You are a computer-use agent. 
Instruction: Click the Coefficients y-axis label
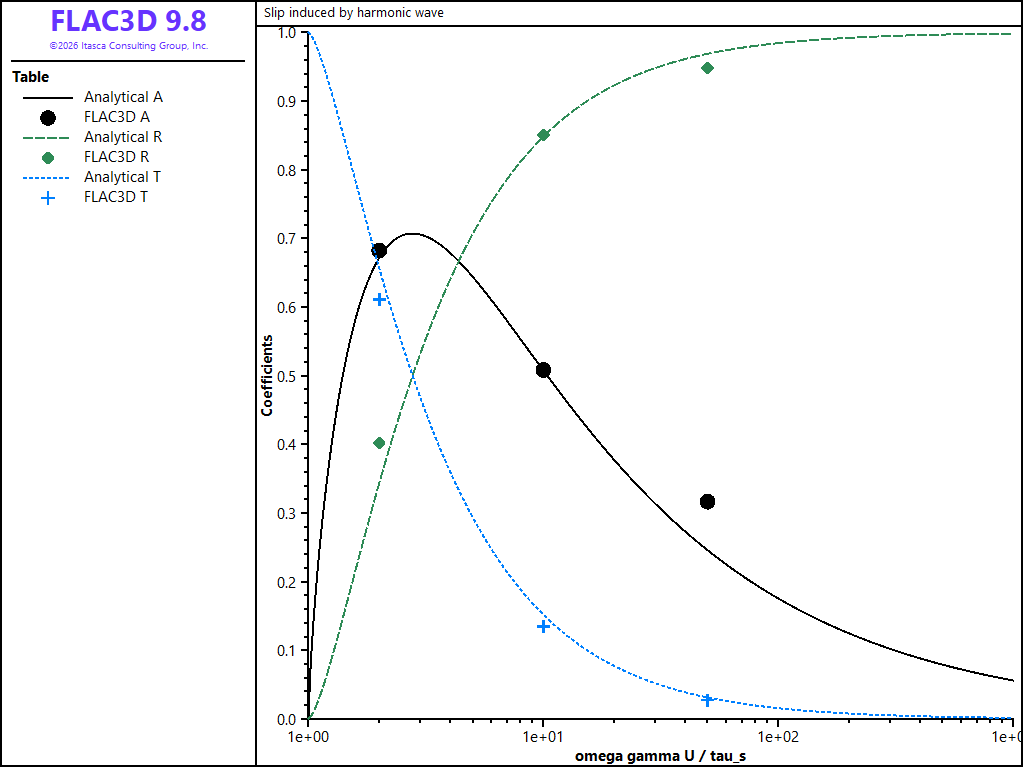coord(267,376)
